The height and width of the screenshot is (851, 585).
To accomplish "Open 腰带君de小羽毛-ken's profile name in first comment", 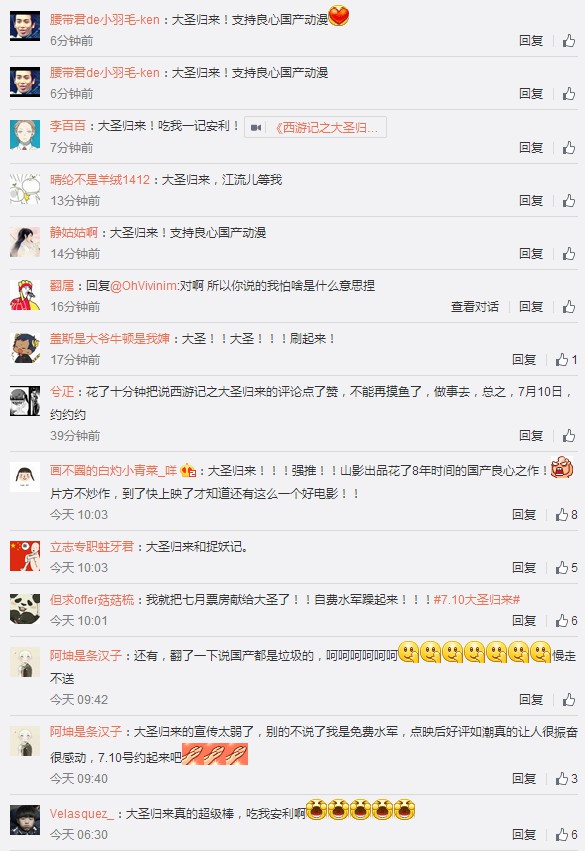I will point(105,20).
